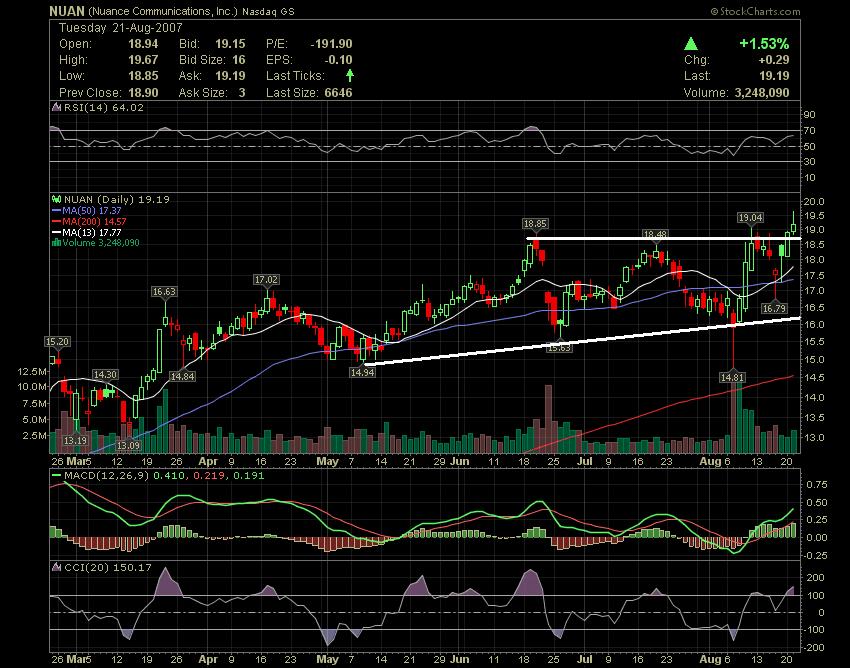The image size is (850, 668).
Task: Click the Prev Close value 18.90
Action: coord(143,92)
